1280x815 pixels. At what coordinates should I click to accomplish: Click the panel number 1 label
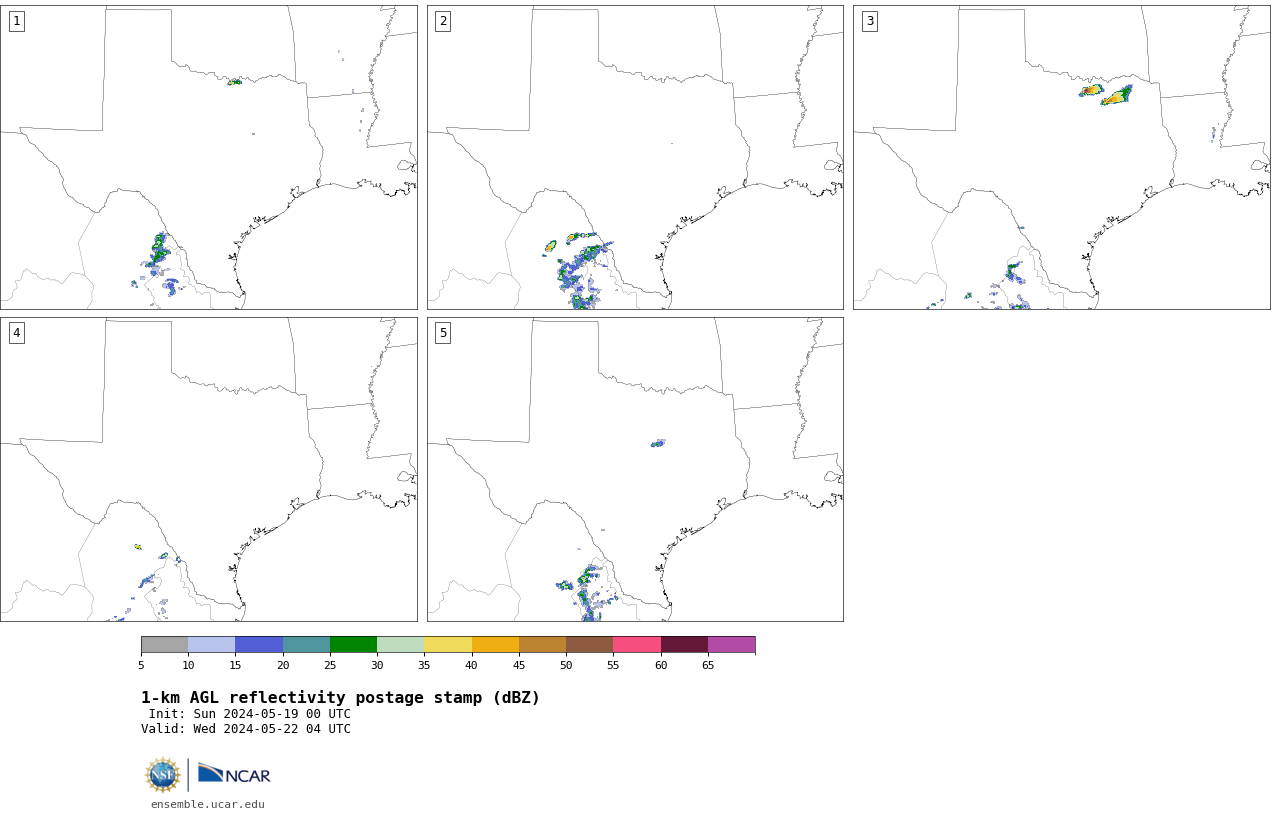16,21
